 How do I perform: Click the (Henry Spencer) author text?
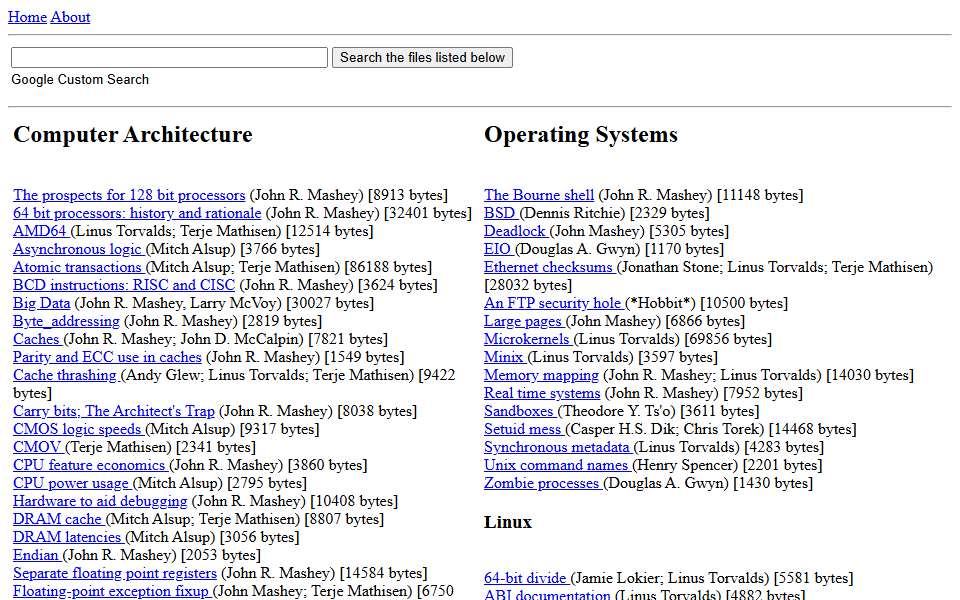(686, 465)
